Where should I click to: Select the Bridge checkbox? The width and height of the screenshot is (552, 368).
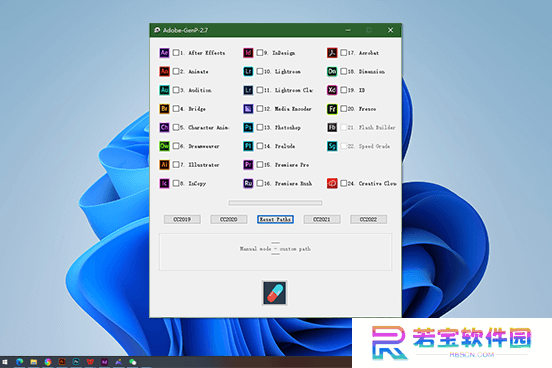coord(176,109)
